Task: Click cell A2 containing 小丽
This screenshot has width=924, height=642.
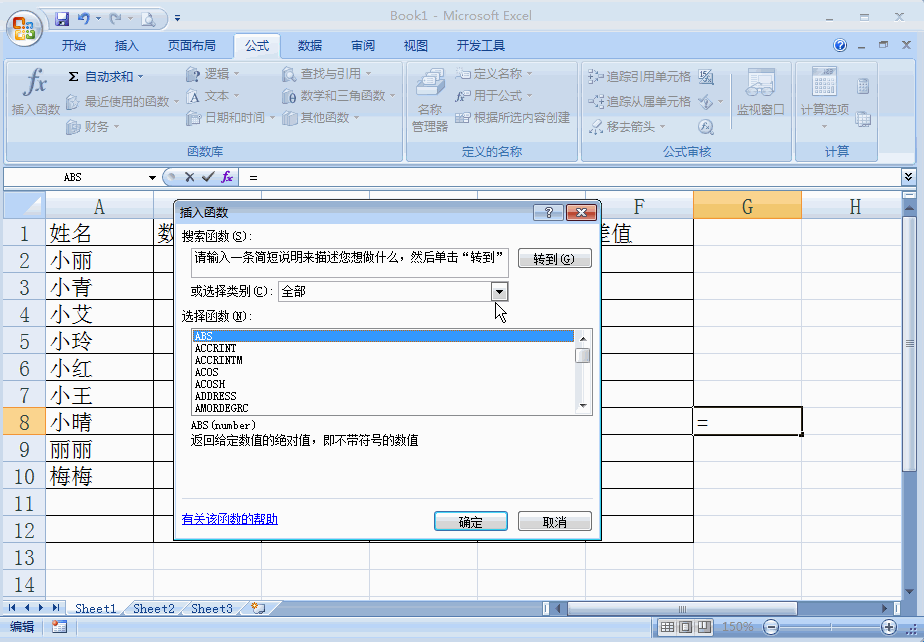Action: 100,259
